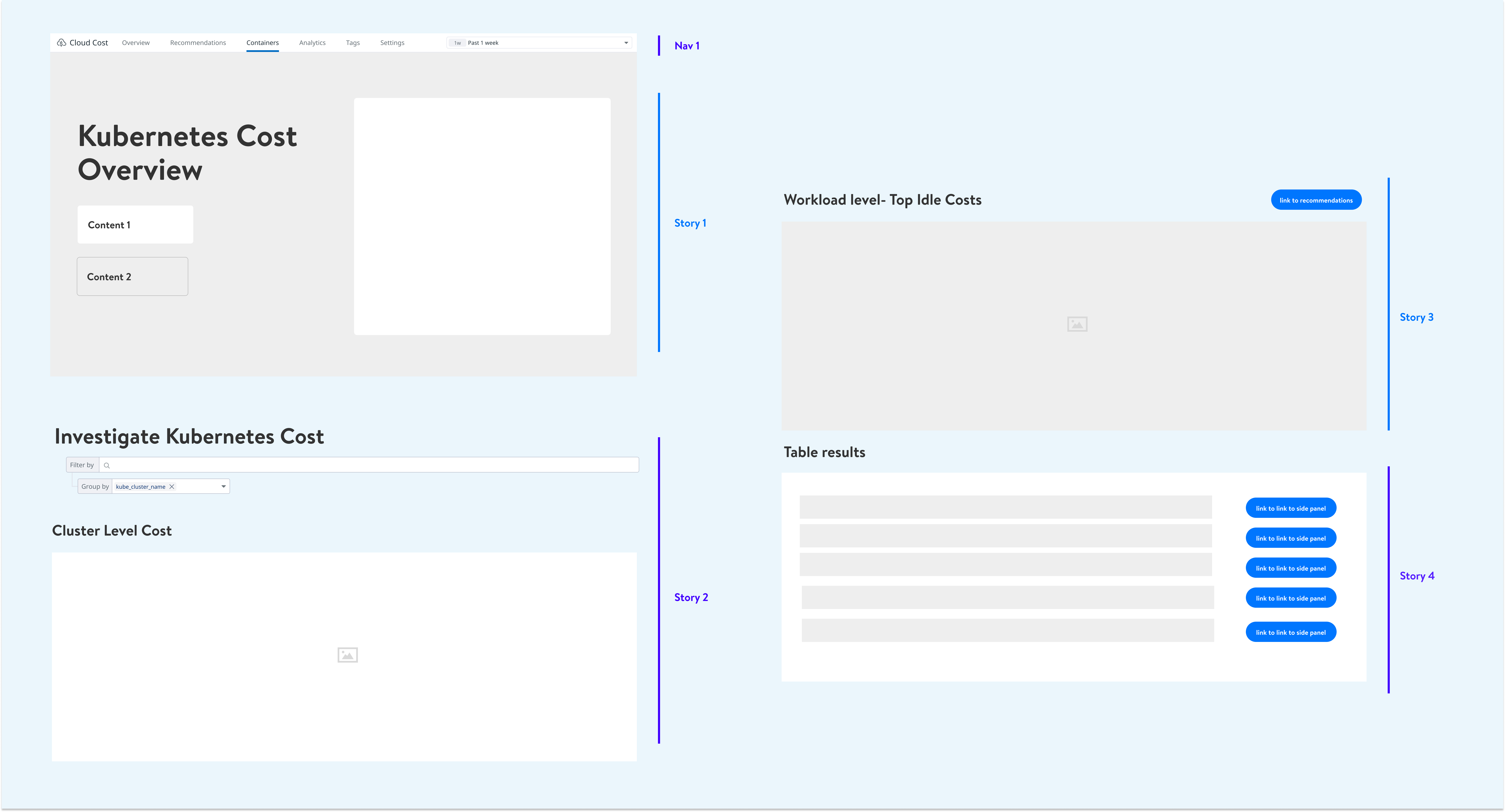Expand the Past 1 week time dropdown
This screenshot has width=1505, height=812.
[626, 43]
